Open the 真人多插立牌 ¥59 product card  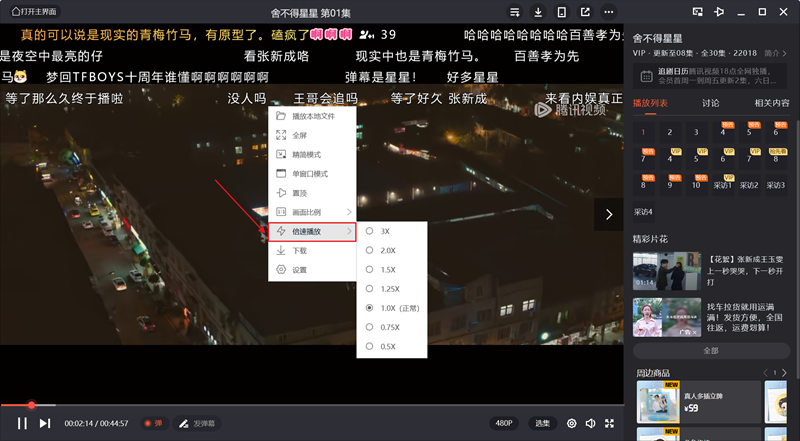[x=698, y=402]
